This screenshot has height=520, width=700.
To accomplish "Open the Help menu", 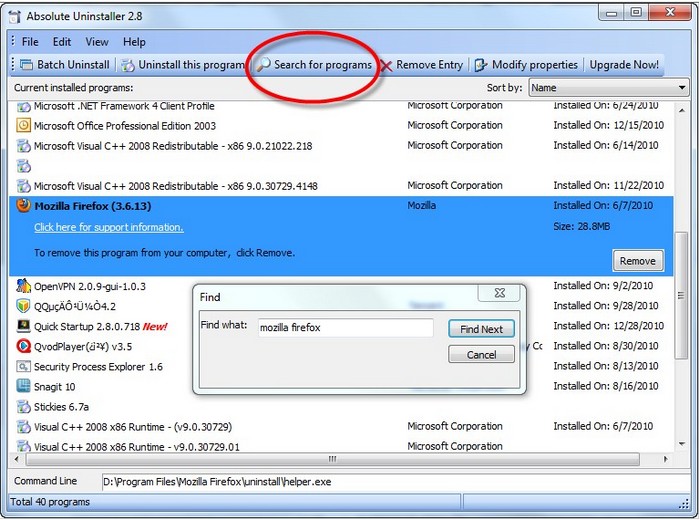I will pyautogui.click(x=134, y=42).
